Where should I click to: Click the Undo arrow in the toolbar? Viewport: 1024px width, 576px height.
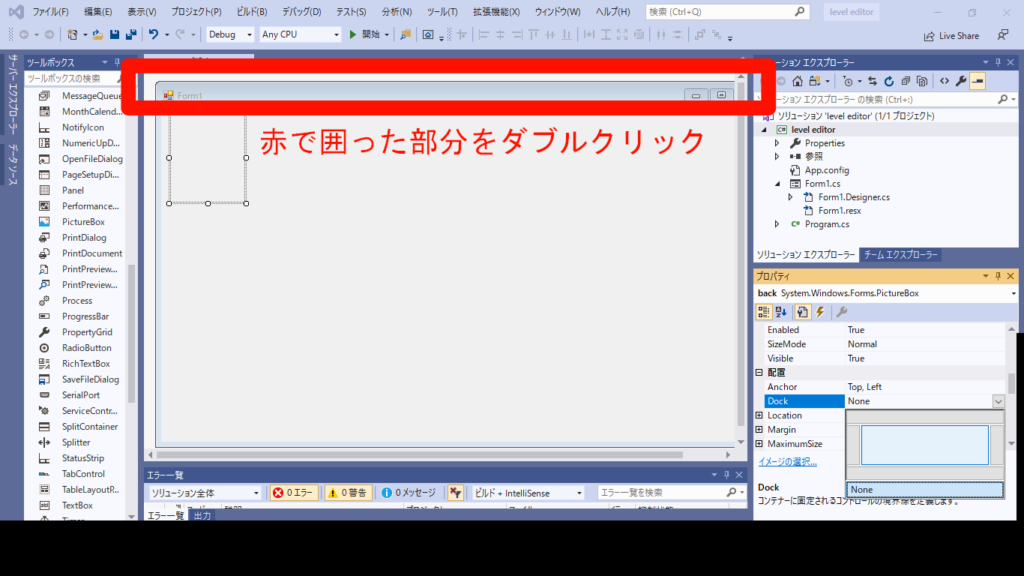(x=153, y=34)
